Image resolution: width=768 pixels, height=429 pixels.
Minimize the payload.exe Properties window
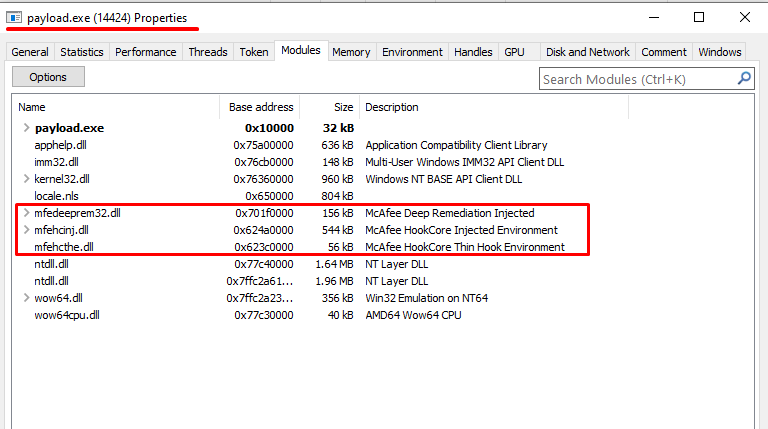654,18
